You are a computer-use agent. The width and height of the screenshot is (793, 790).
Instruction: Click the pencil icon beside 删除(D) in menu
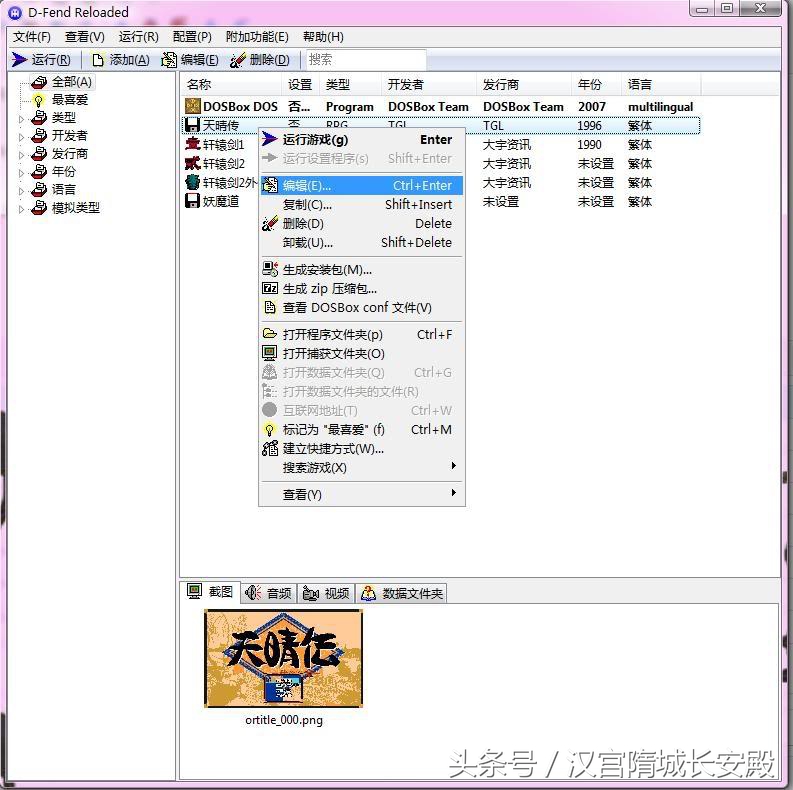(270, 223)
